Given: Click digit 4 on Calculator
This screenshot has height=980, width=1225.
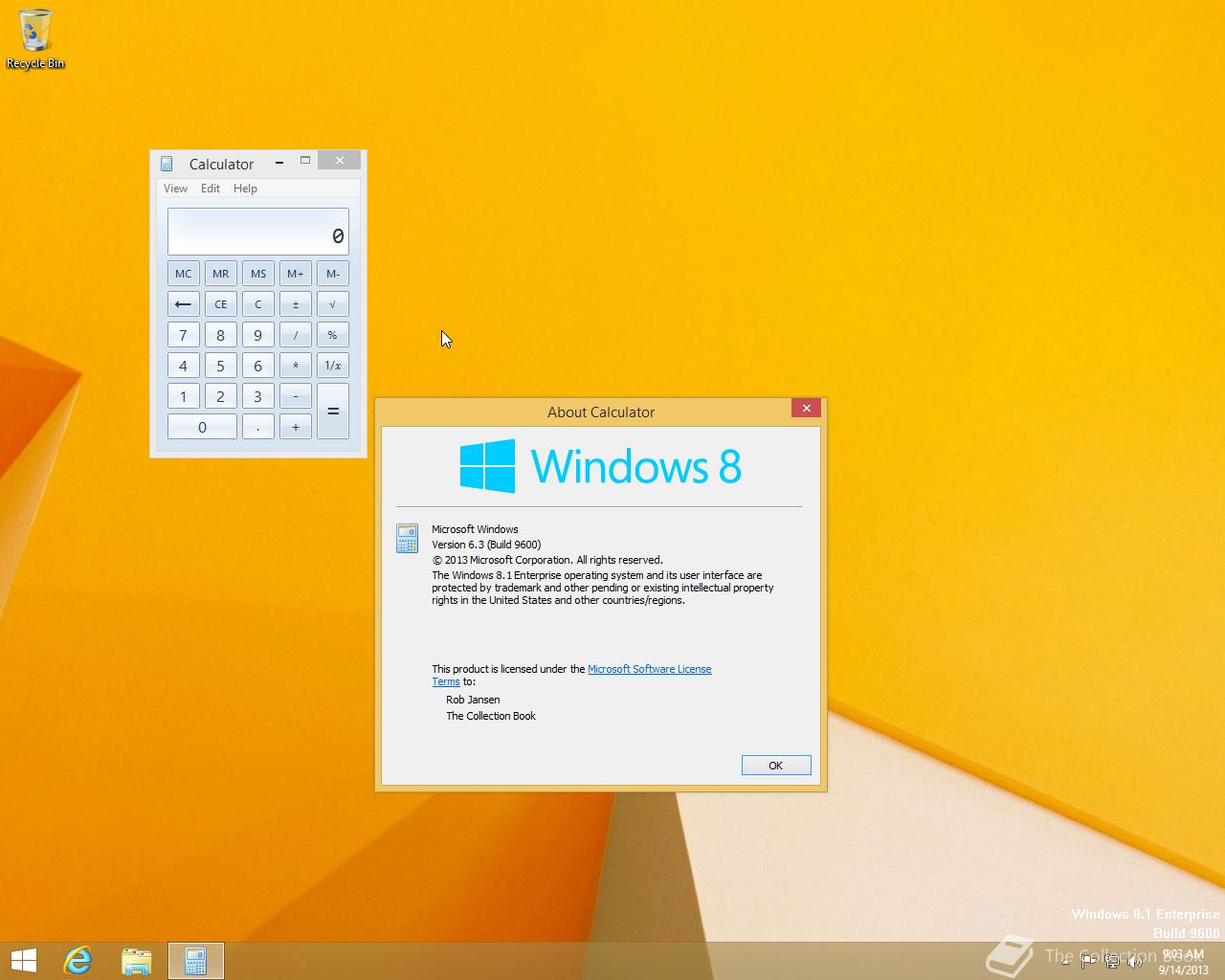Looking at the screenshot, I should [184, 366].
